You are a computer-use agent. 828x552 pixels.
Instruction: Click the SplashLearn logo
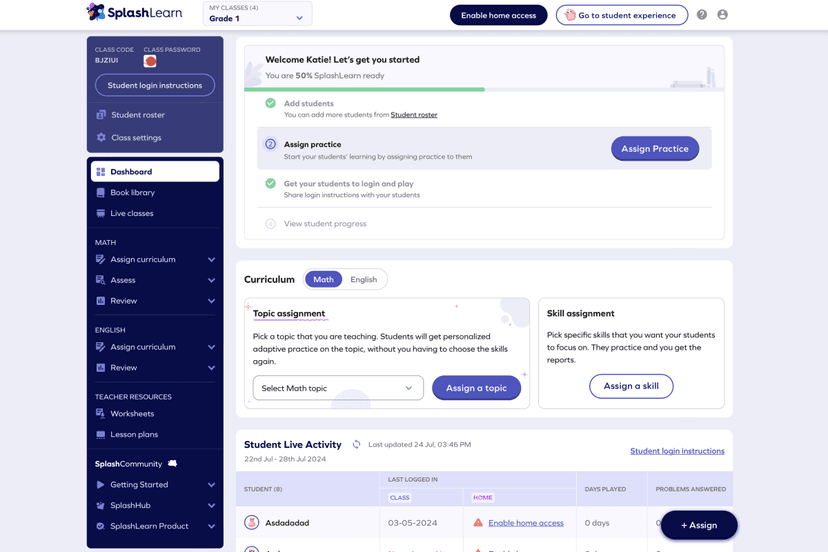point(134,12)
